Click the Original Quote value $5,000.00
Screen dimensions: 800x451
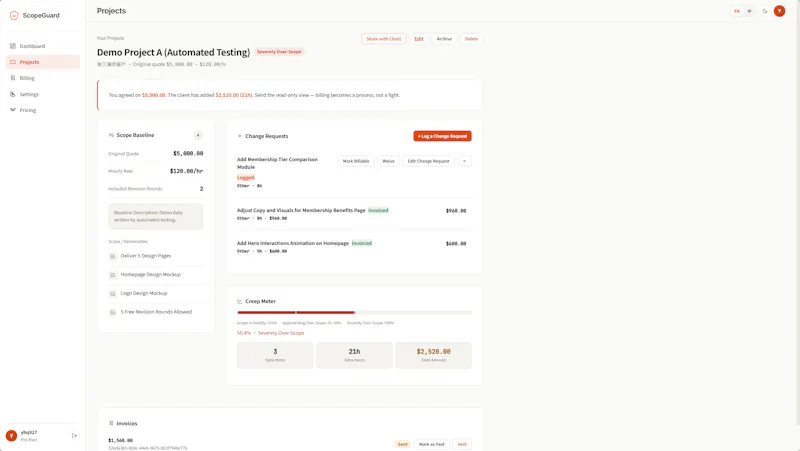pyautogui.click(x=188, y=153)
